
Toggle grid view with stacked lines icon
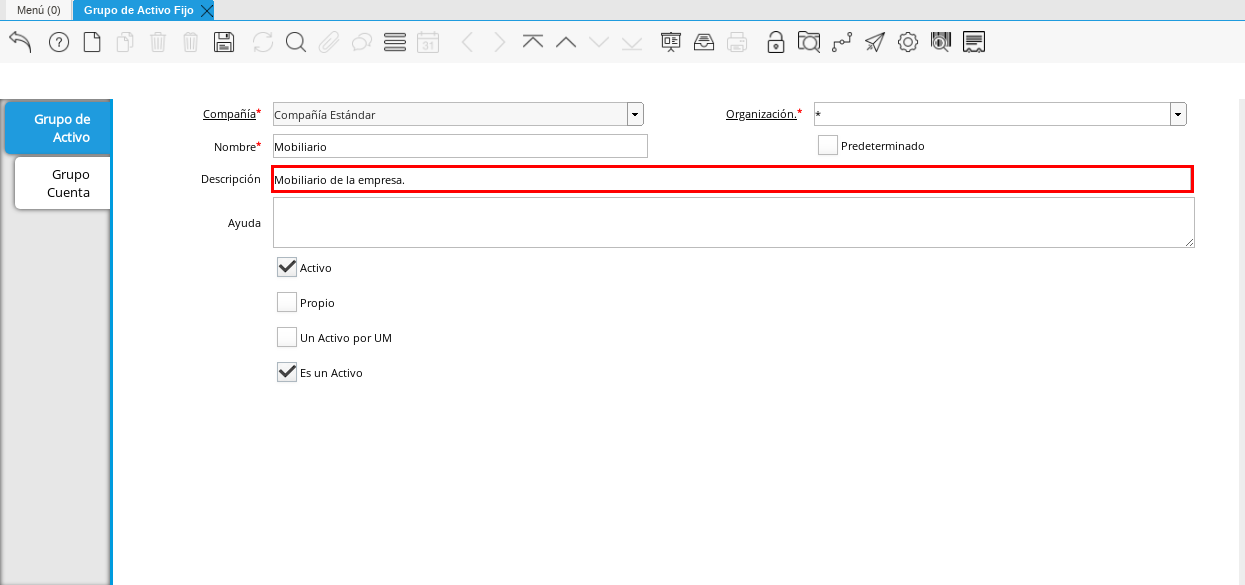[395, 42]
